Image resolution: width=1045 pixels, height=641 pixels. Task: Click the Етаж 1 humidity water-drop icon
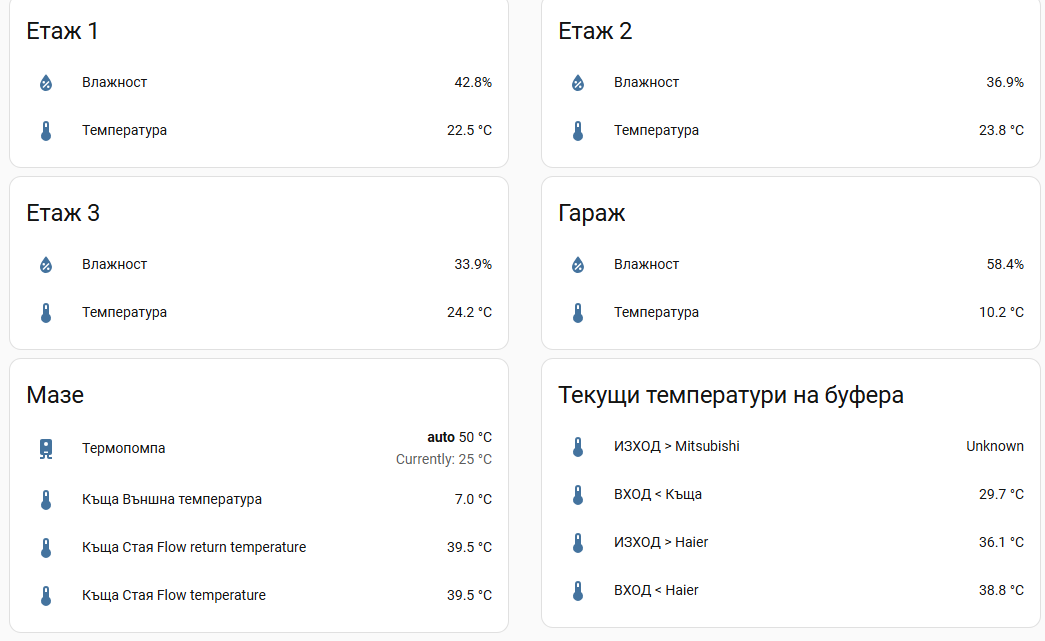coord(45,83)
